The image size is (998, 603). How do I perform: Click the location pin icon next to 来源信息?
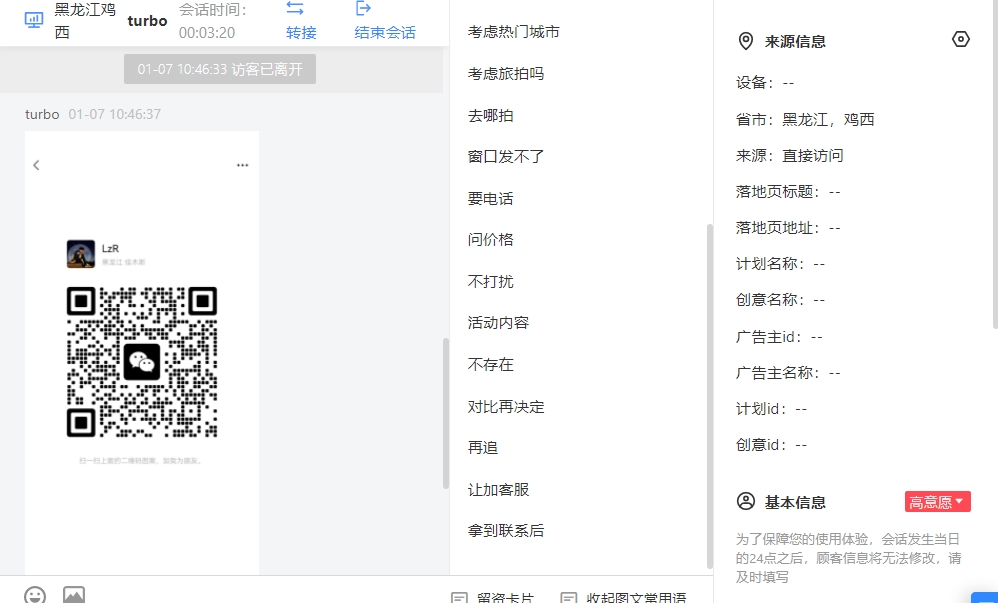(x=745, y=41)
